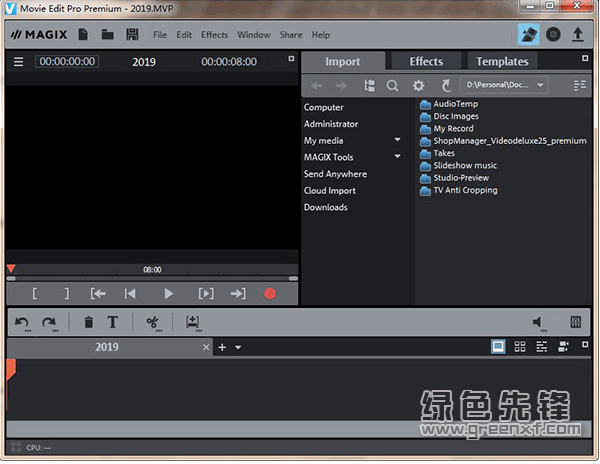Open Title editor T icon
Image resolution: width=600 pixels, height=464 pixels.
[x=112, y=322]
